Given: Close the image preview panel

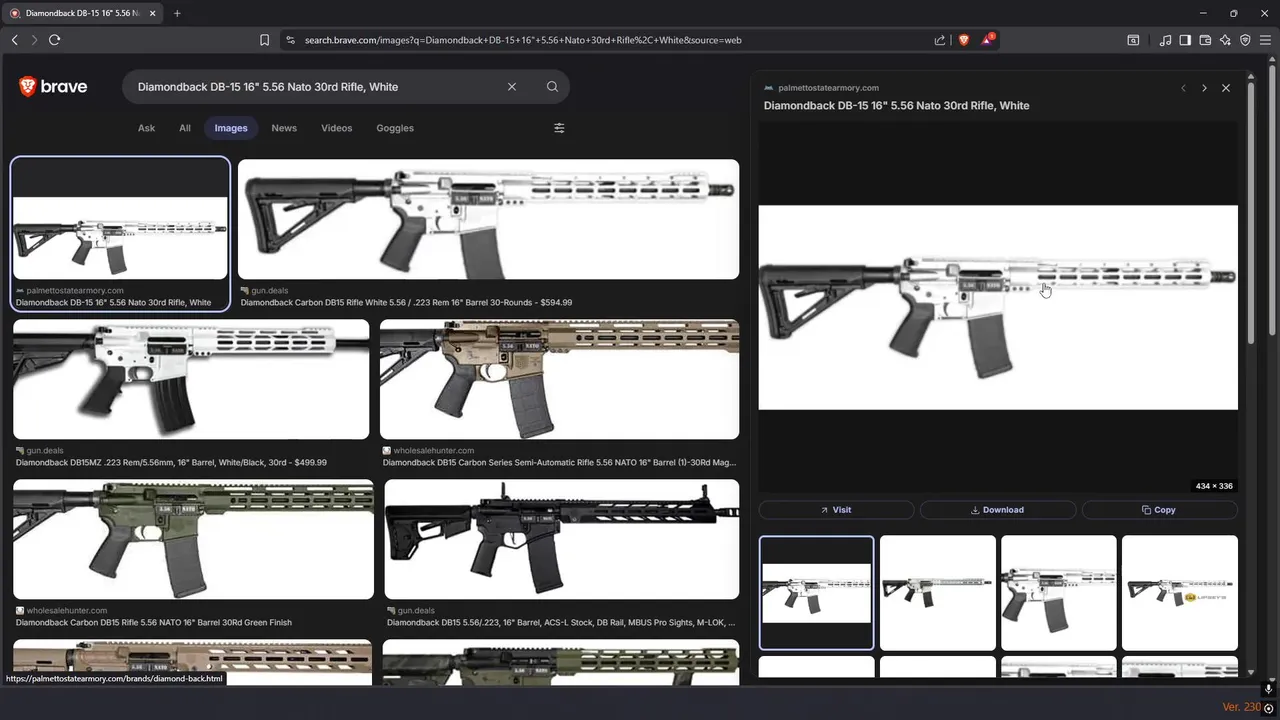Looking at the screenshot, I should [x=1226, y=88].
